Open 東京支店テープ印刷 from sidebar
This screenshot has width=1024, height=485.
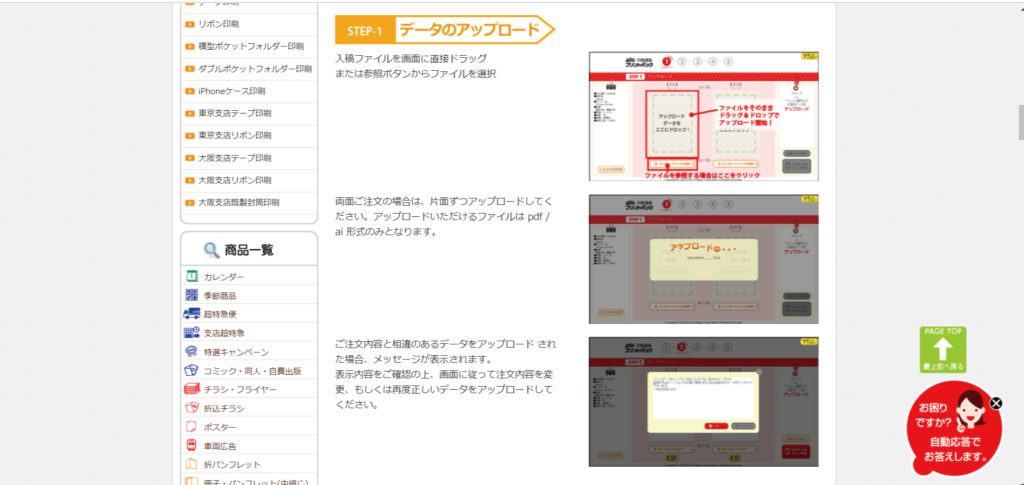click(235, 113)
